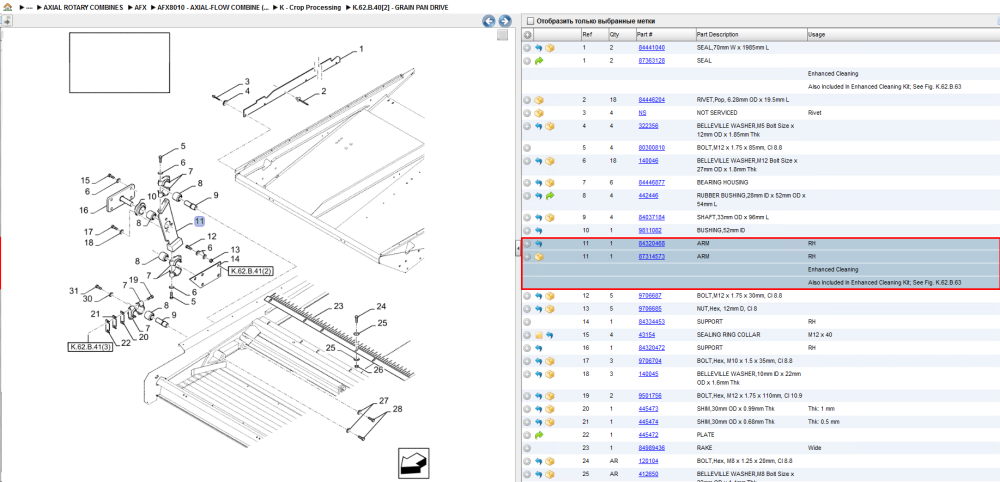Click the small square icon in the diagram's top-right corner

click(503, 34)
